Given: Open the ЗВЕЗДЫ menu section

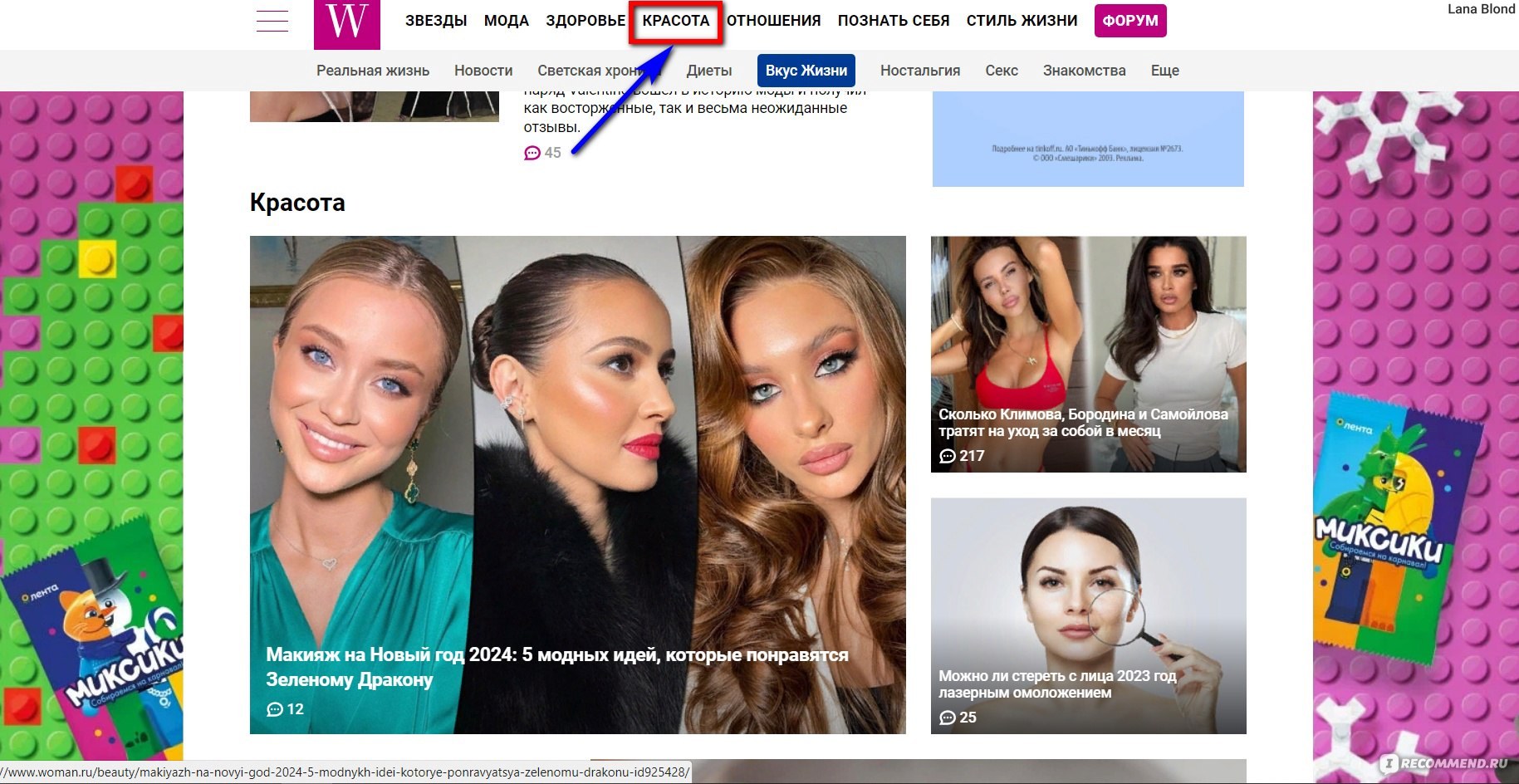Looking at the screenshot, I should [436, 21].
